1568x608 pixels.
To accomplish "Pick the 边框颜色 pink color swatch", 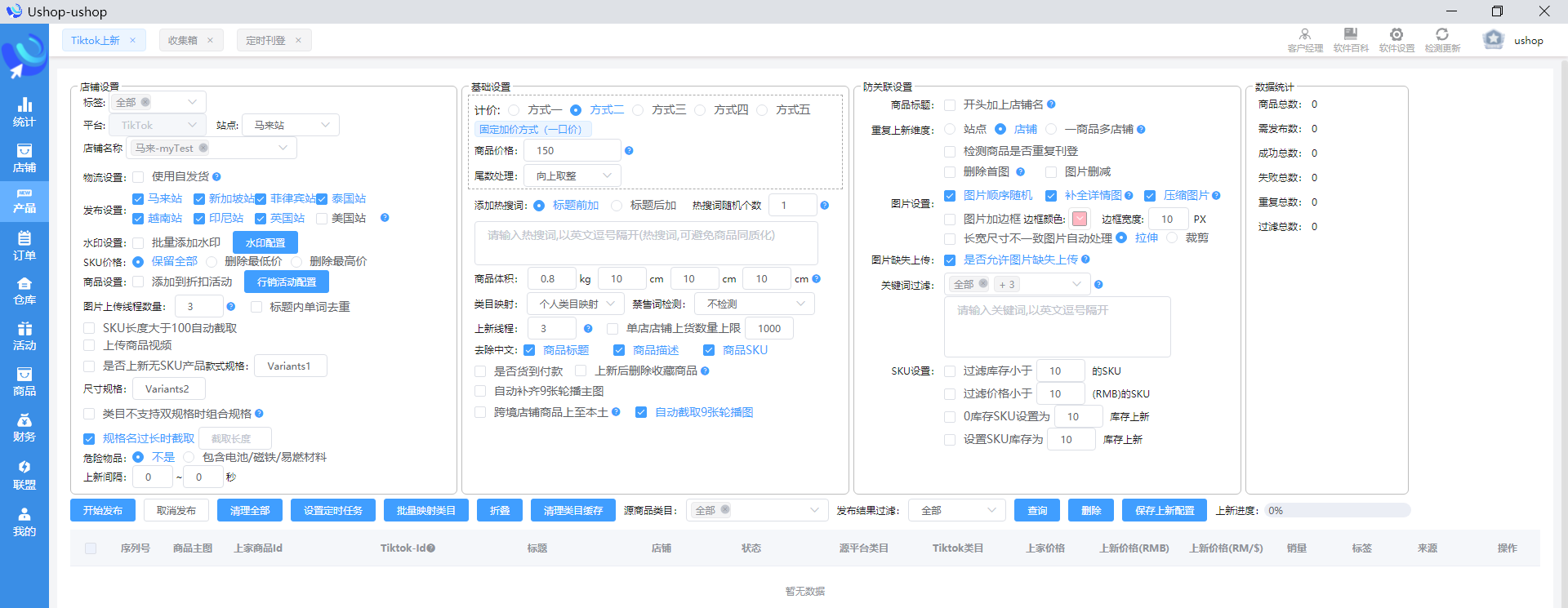I will 1080,219.
